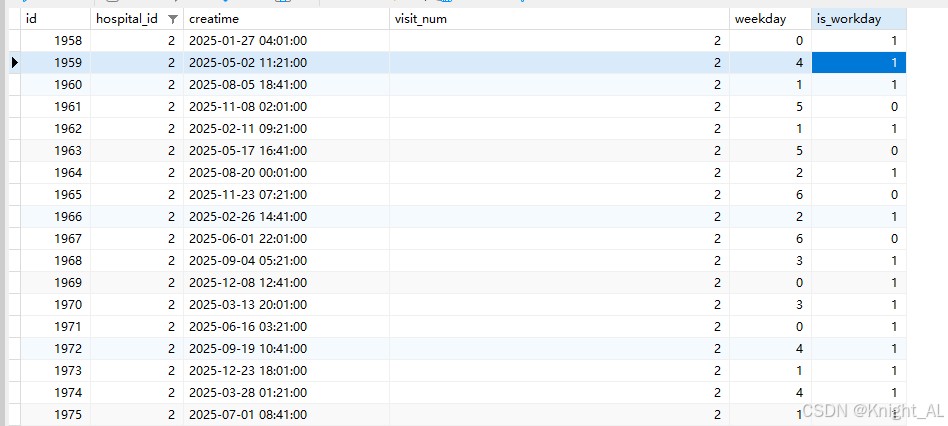Select the visit_num column header

pyautogui.click(x=559, y=19)
